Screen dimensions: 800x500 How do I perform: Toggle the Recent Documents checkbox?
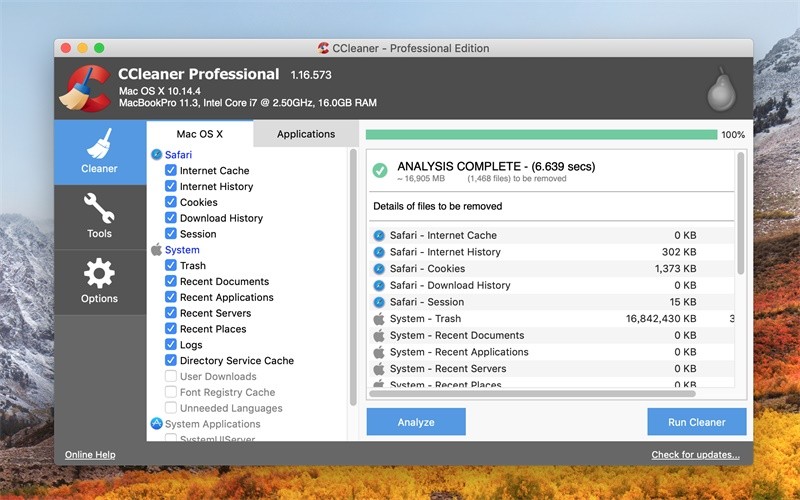click(171, 281)
